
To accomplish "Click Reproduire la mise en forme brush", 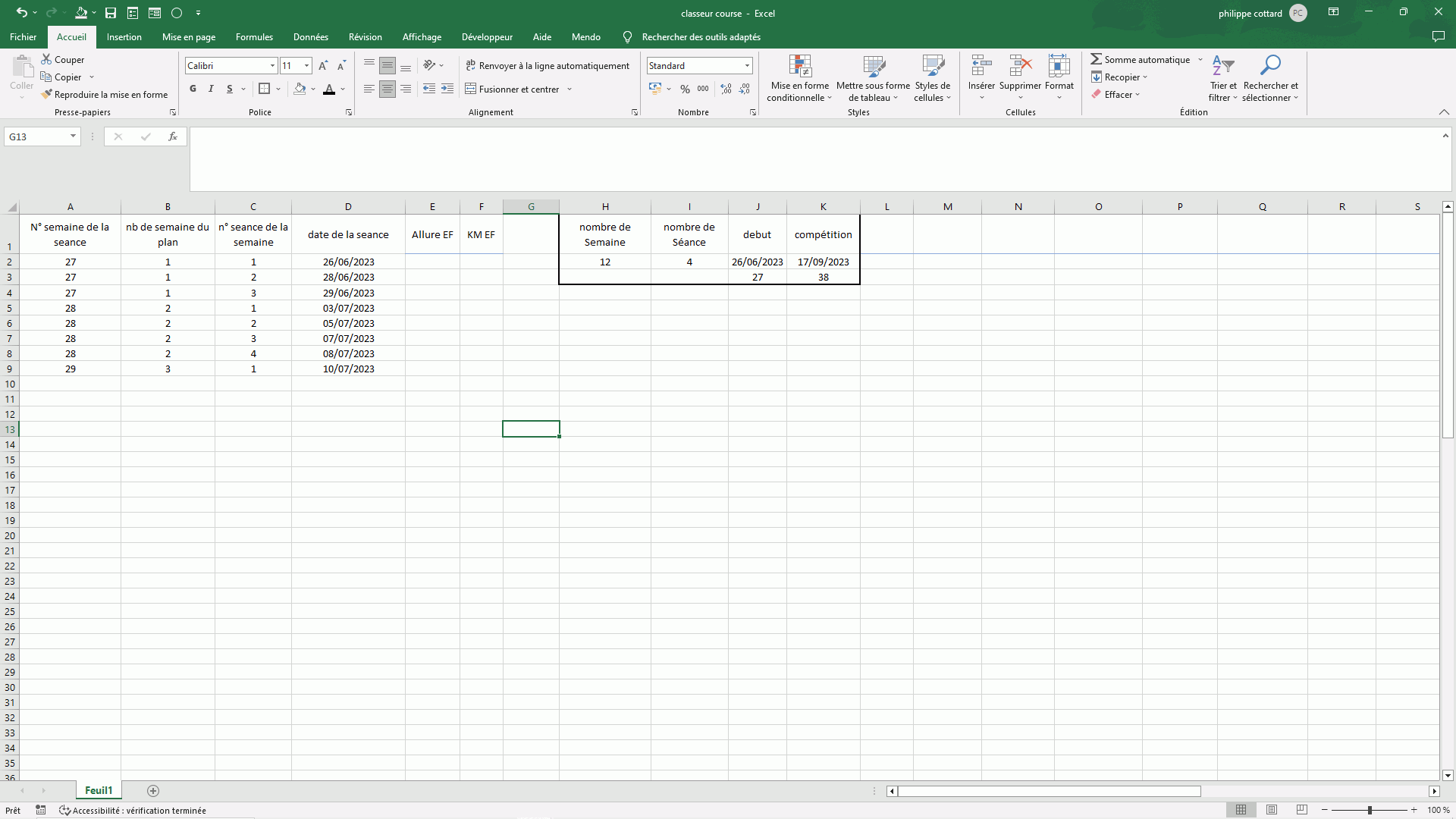I will (105, 95).
